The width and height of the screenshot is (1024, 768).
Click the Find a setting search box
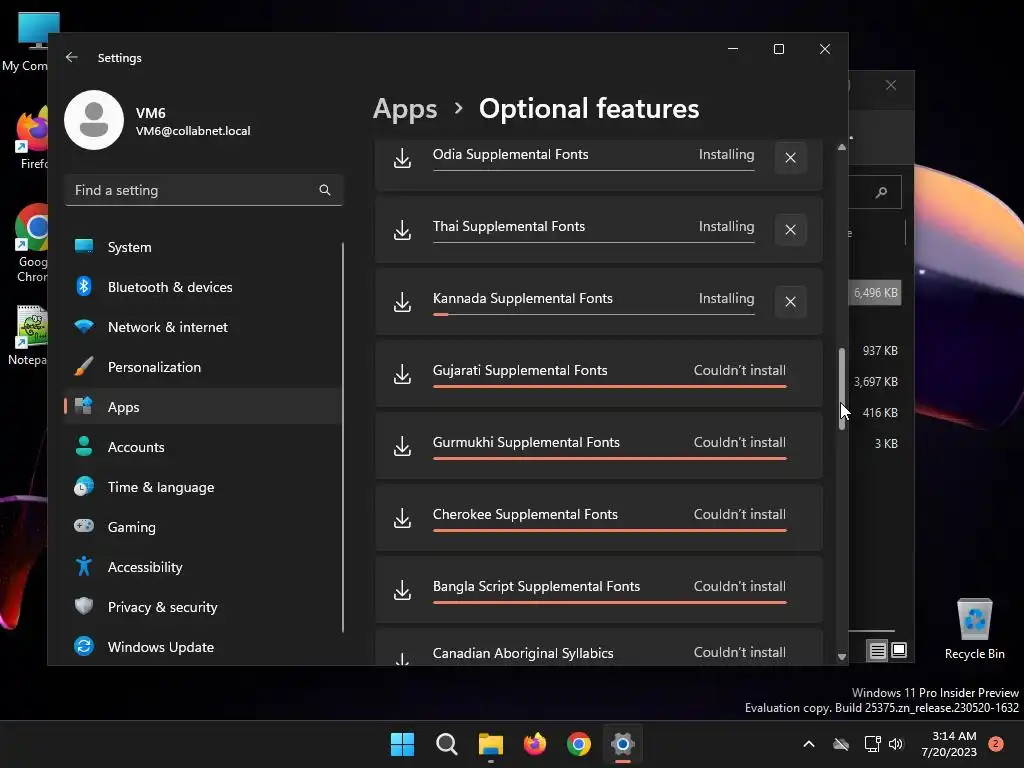pyautogui.click(x=204, y=190)
